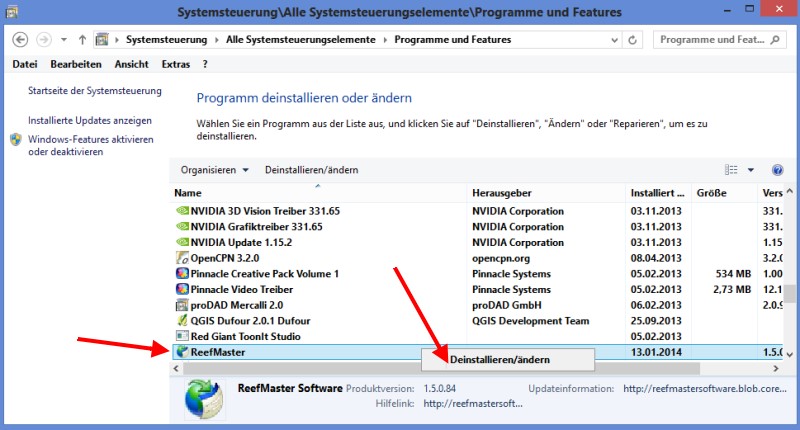Open the address bar history dropdown
Image resolution: width=800 pixels, height=430 pixels.
pos(620,40)
